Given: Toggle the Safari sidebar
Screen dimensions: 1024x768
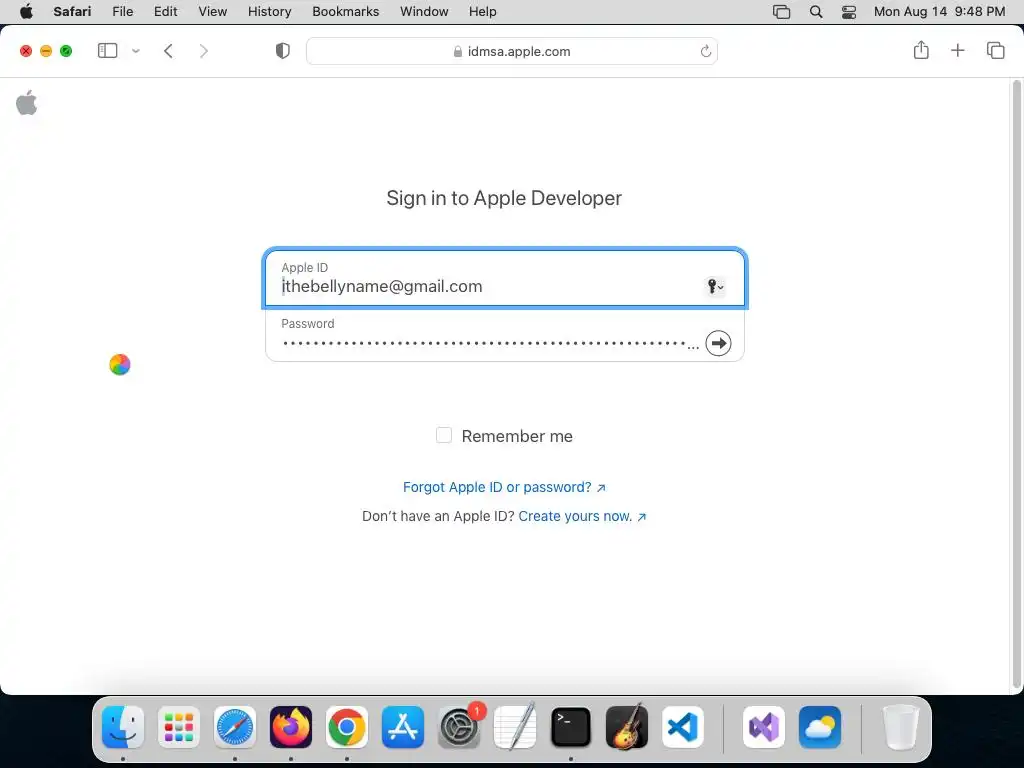Looking at the screenshot, I should pos(107,50).
